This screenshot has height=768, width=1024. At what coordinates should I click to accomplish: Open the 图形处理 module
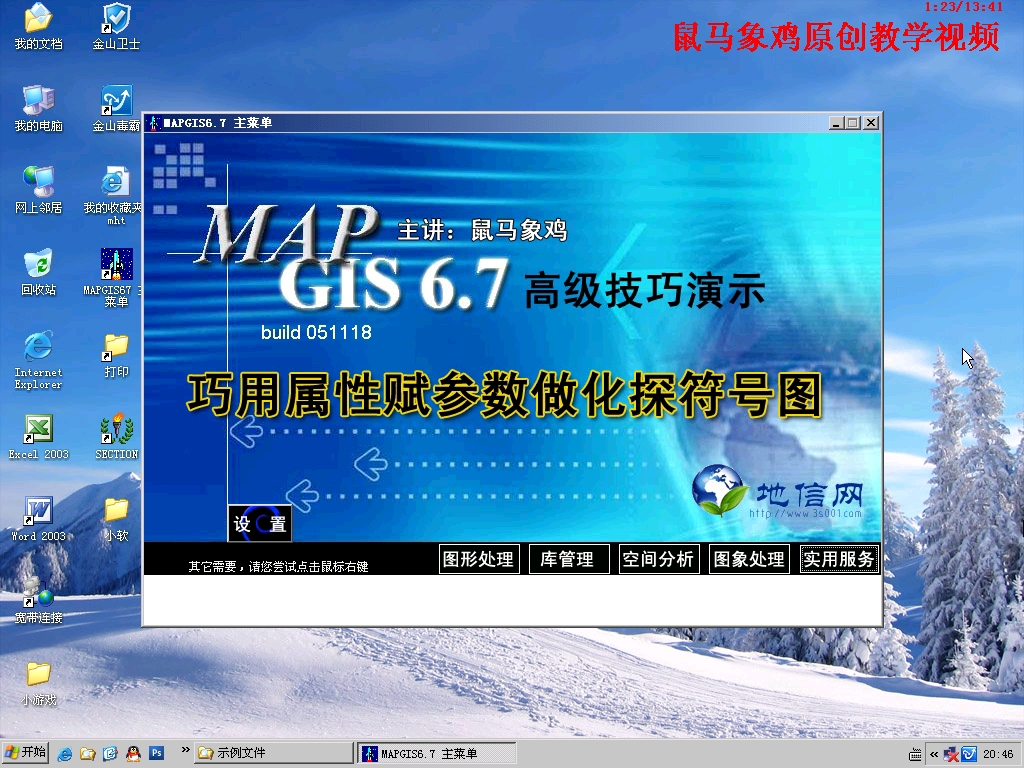pos(478,559)
